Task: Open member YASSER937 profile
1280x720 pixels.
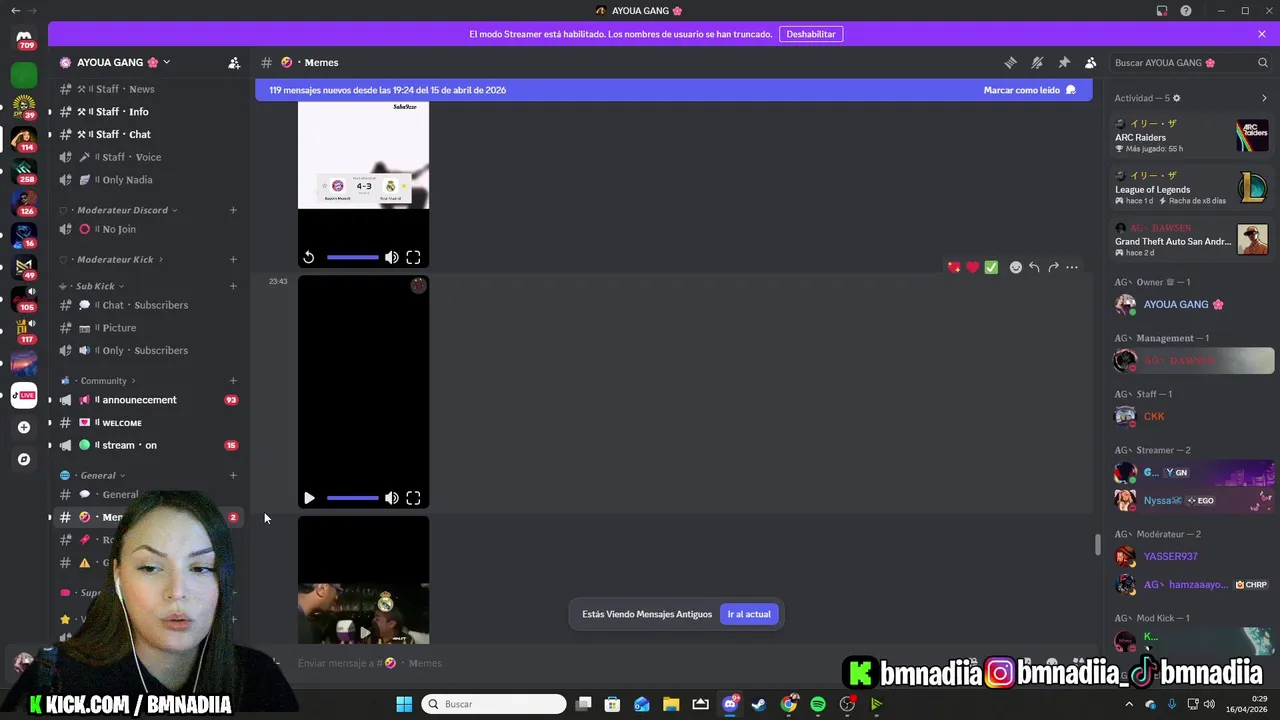Action: coord(1193,556)
